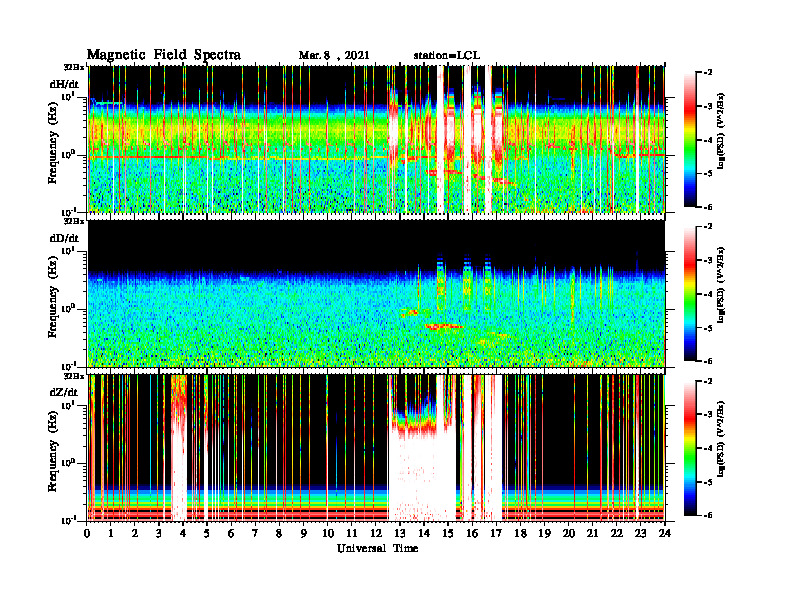The image size is (792, 612).
Task: Click hour tick label "4" on time axis
Action: pyautogui.click(x=183, y=533)
